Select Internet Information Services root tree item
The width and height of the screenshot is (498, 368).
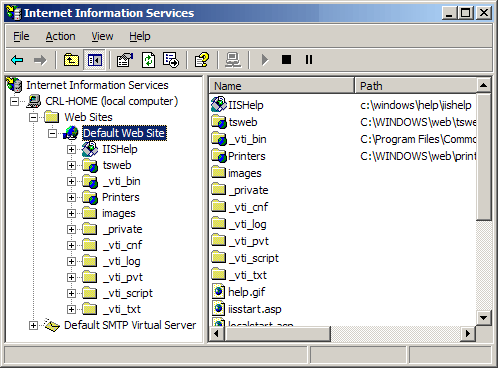[97, 85]
